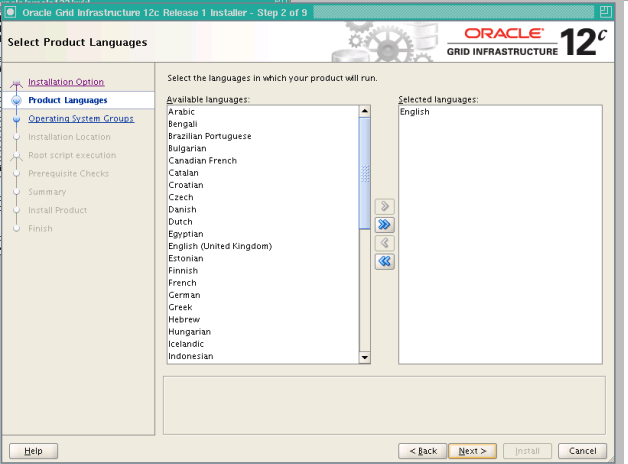The image size is (628, 464).
Task: Select English (United Kingdom) in the list
Action: (x=263, y=246)
